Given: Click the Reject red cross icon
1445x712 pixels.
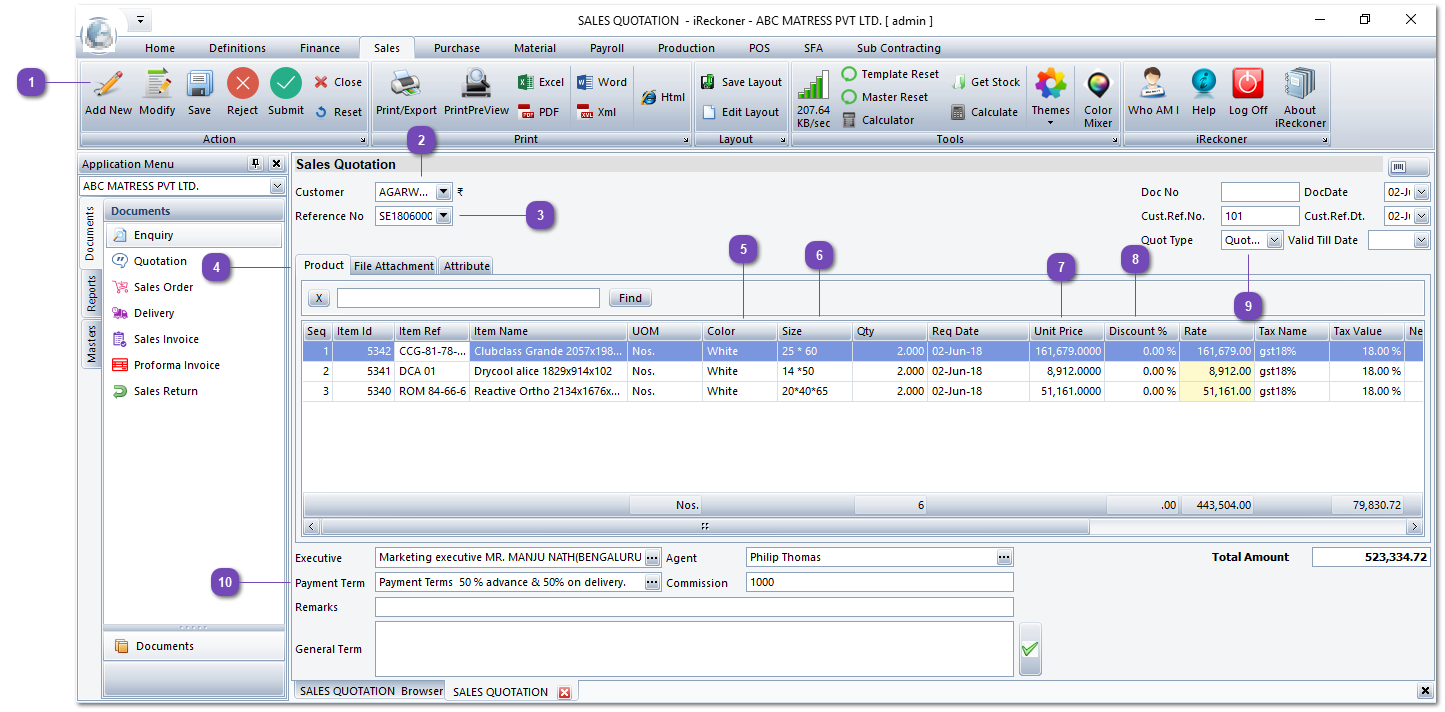Looking at the screenshot, I should pos(242,85).
